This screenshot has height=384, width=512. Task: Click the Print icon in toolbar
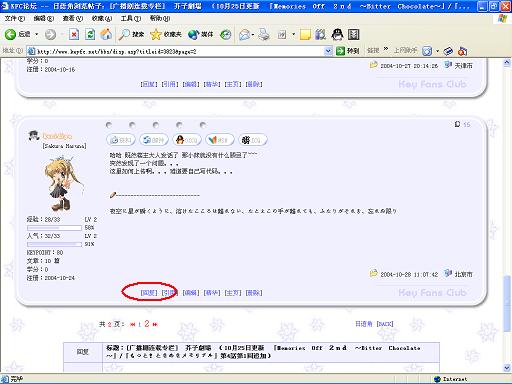(x=264, y=34)
